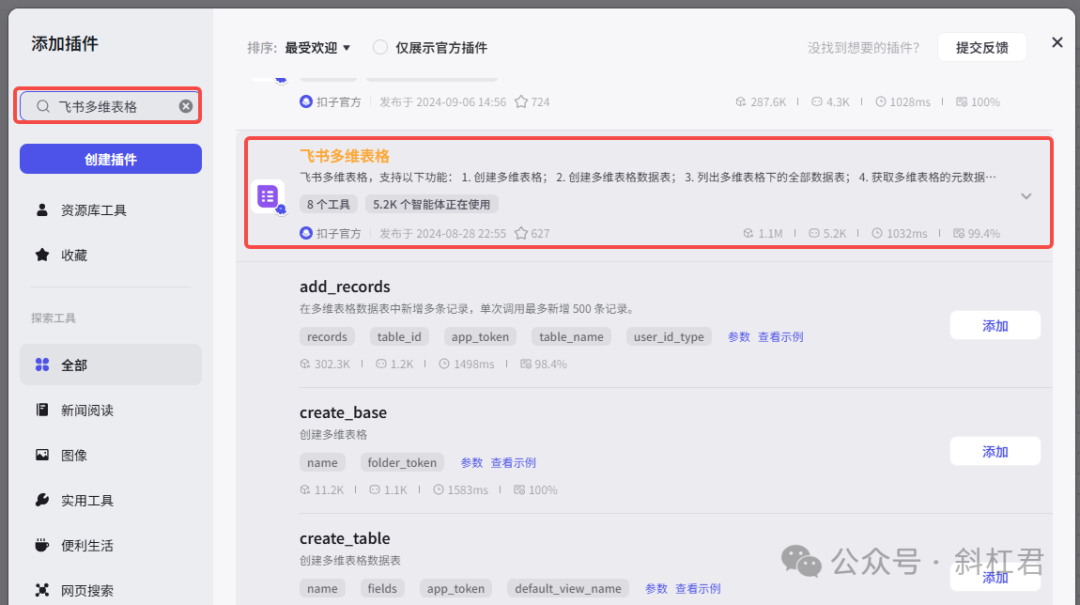Screen dimensions: 1080x605
Task: Select the 全部 category
Action: pos(110,365)
